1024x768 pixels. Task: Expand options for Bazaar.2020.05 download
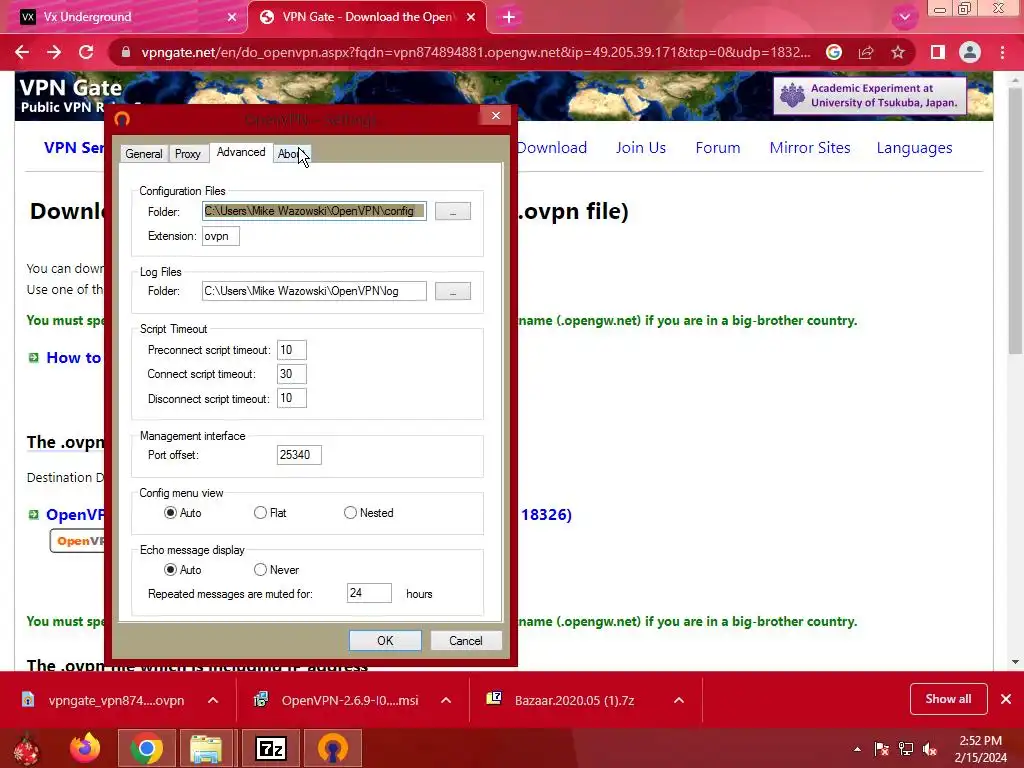[679, 700]
